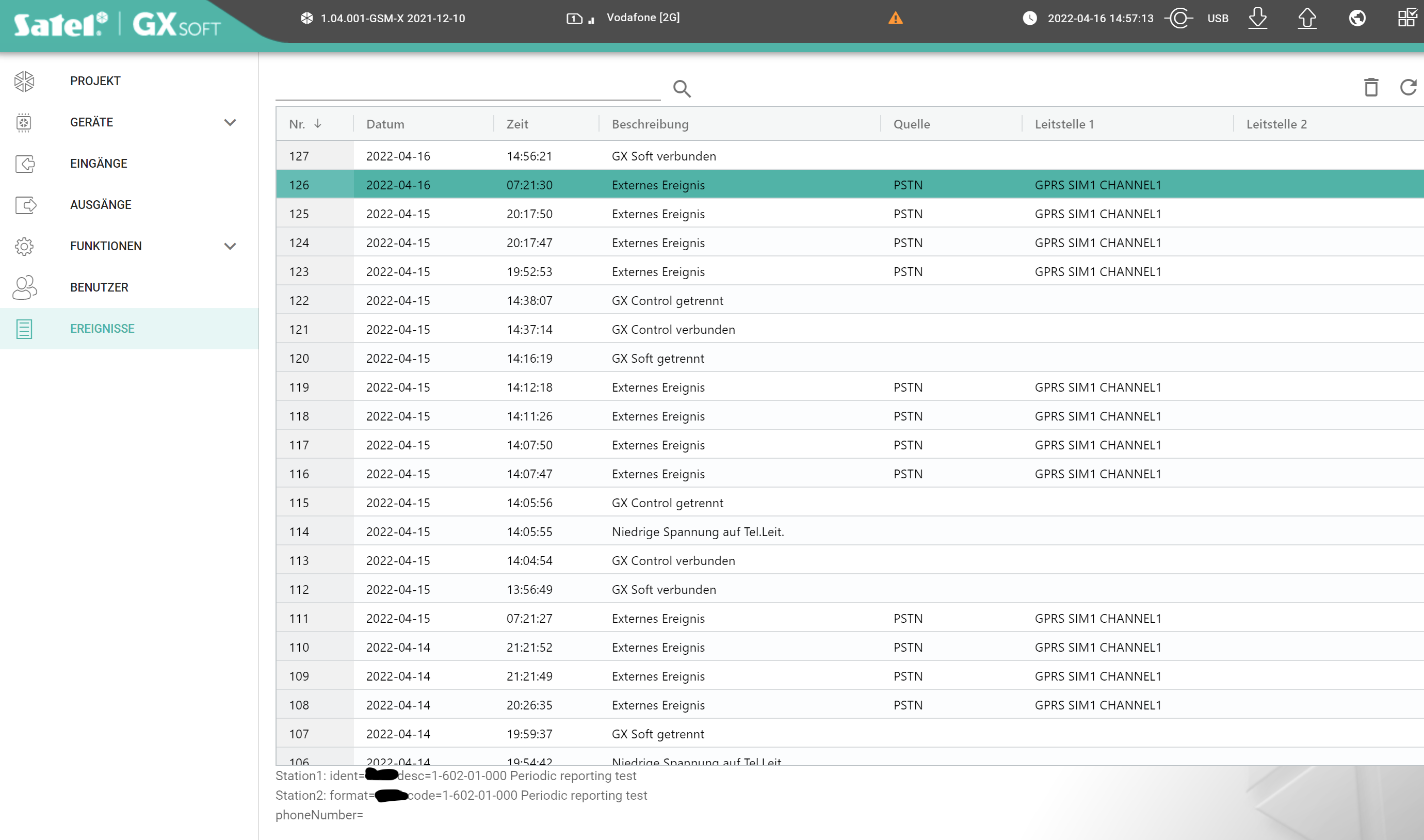Viewport: 1424px width, 840px height.
Task: Click the USB connection icon
Action: (1180, 18)
